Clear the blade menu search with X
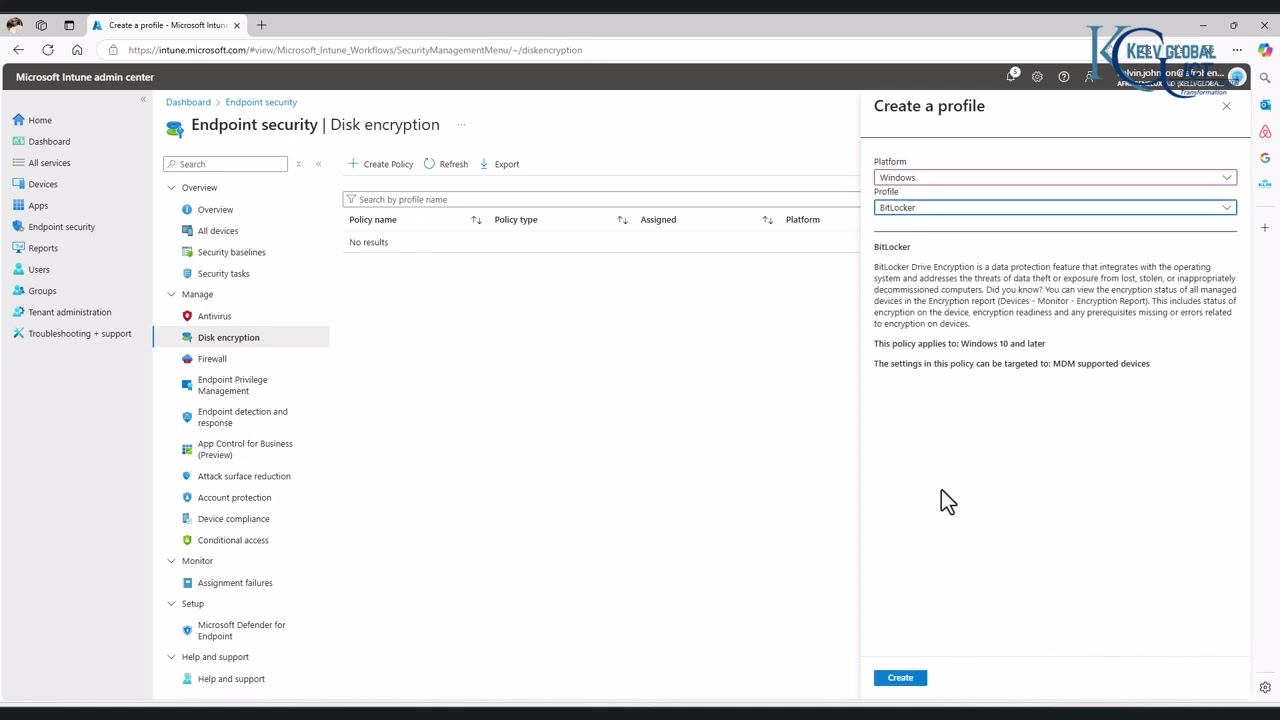This screenshot has height=720, width=1280. [x=298, y=164]
